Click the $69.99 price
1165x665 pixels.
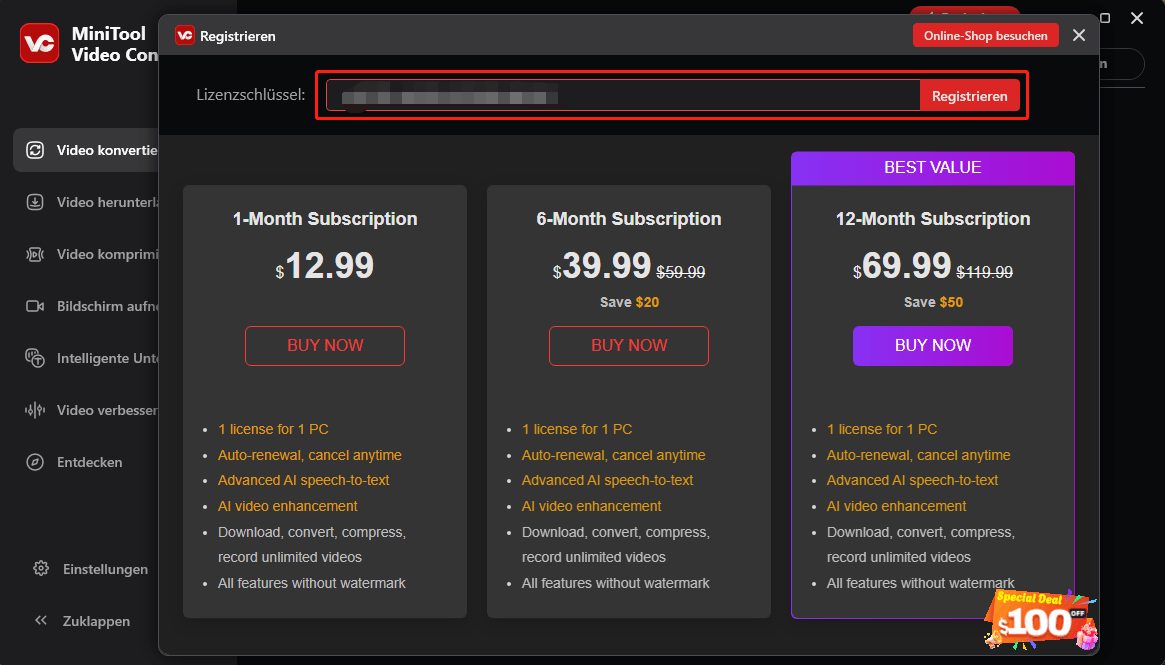[x=902, y=265]
